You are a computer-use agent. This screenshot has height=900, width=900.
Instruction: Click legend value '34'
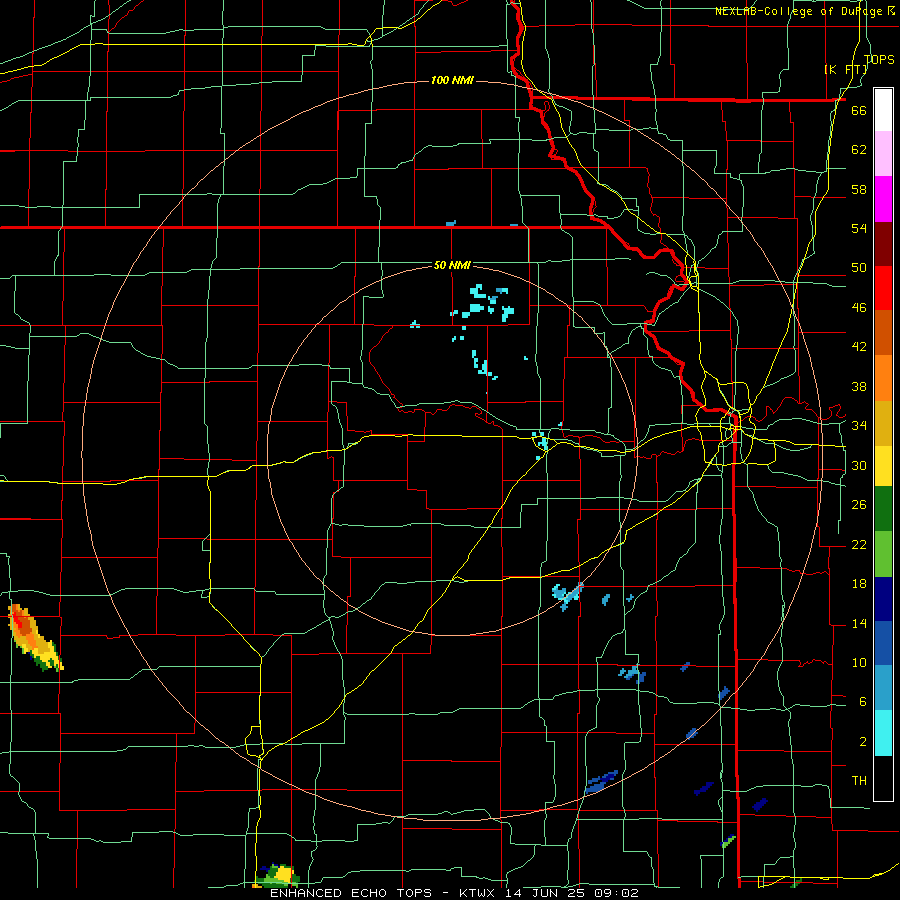pos(859,425)
